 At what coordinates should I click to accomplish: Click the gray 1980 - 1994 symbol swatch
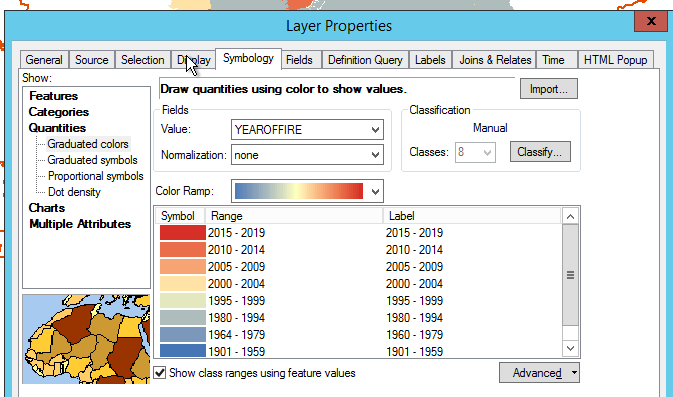(183, 318)
